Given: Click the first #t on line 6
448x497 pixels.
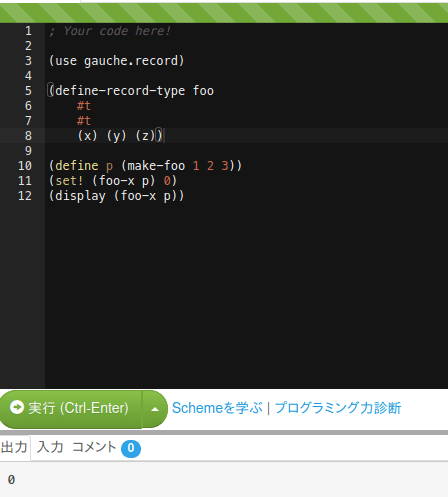Looking at the screenshot, I should point(84,106).
